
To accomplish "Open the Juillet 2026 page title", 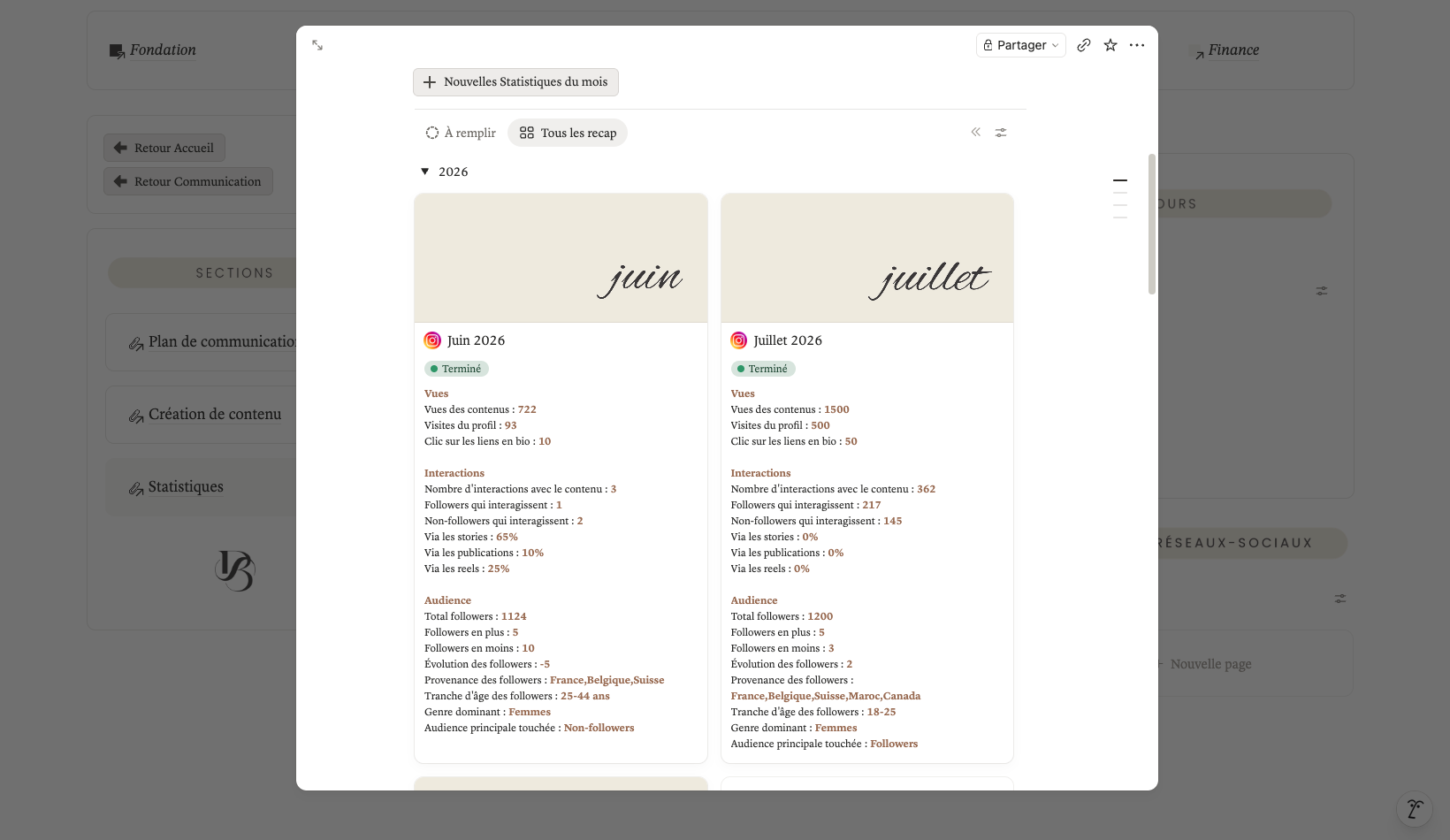I will click(x=788, y=340).
